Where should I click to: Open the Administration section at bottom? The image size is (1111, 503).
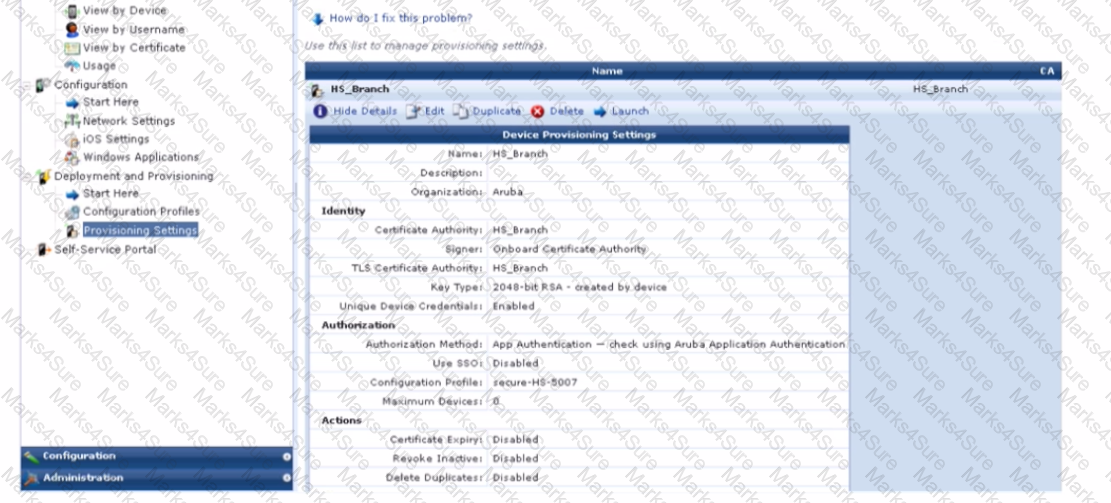[x=157, y=478]
